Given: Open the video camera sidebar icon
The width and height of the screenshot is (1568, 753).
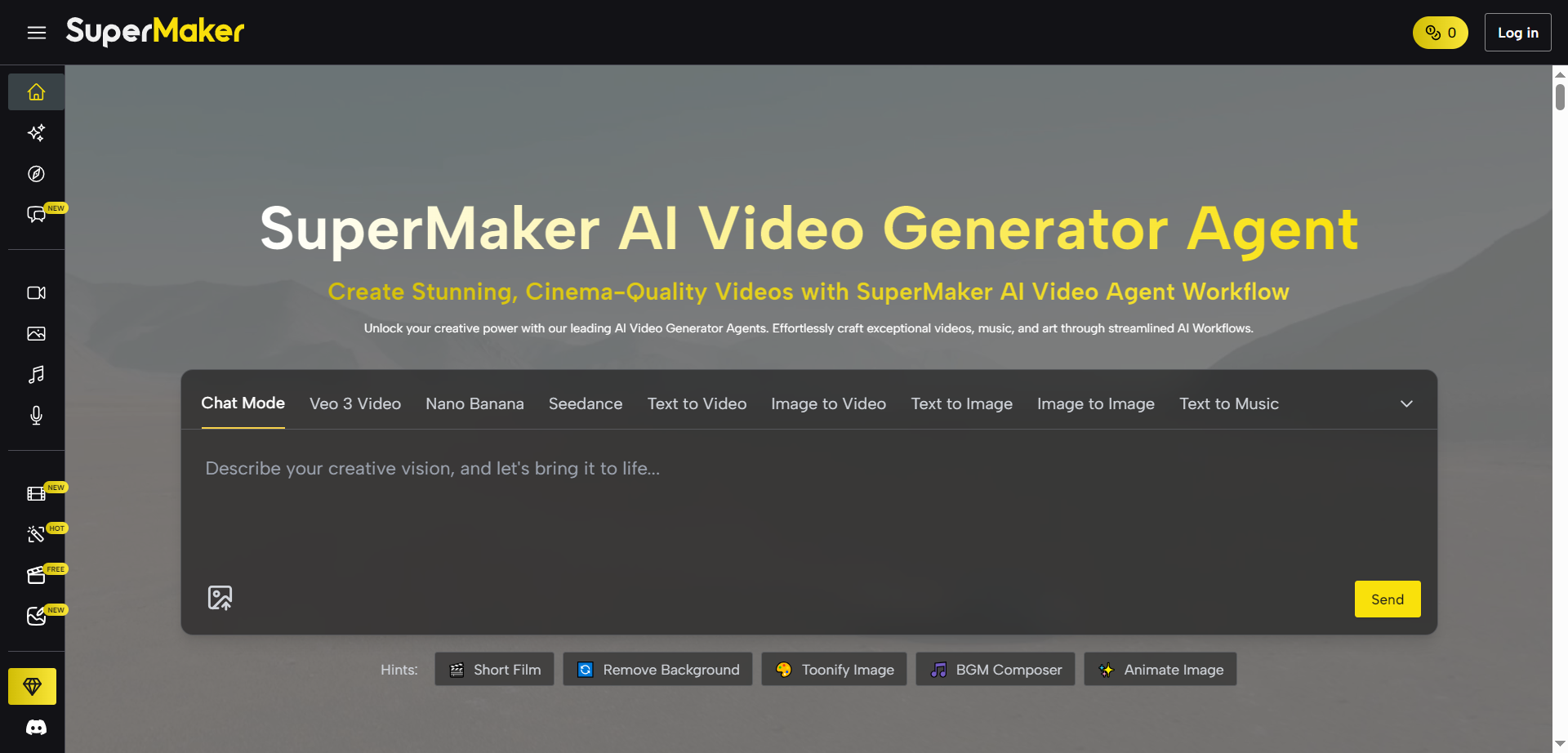Looking at the screenshot, I should point(36,292).
